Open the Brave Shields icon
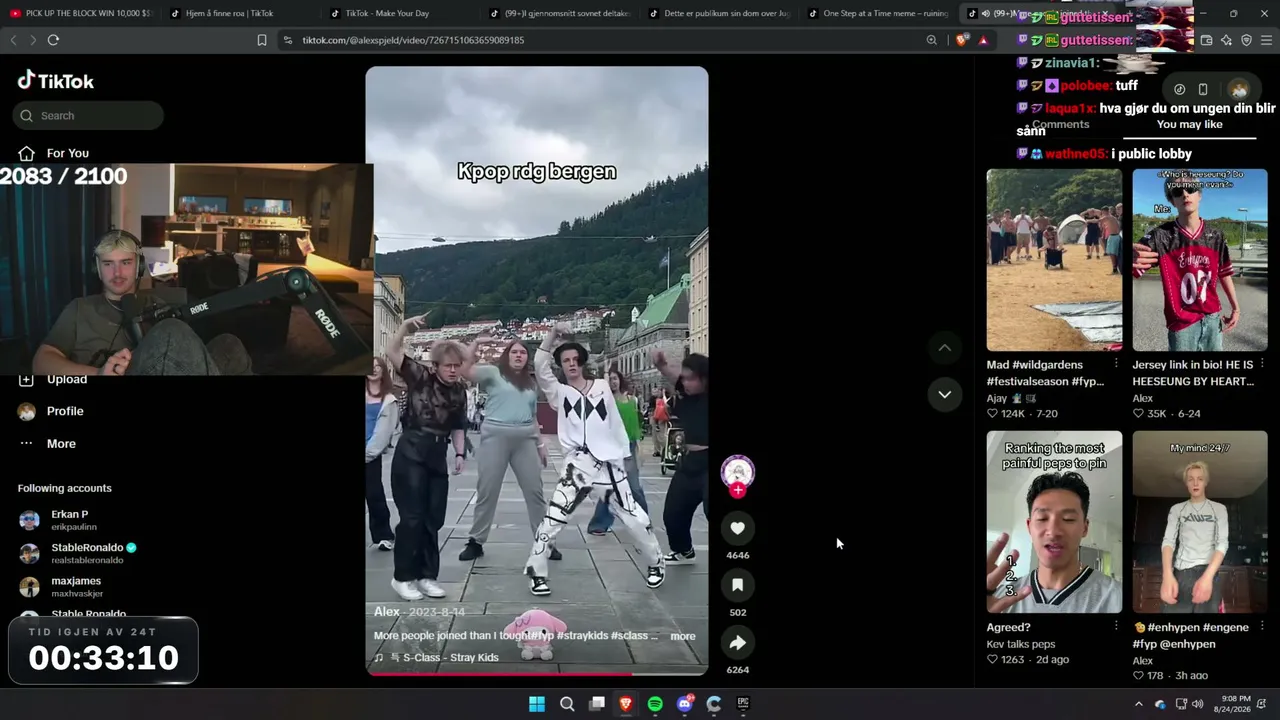1280x720 pixels. click(962, 40)
